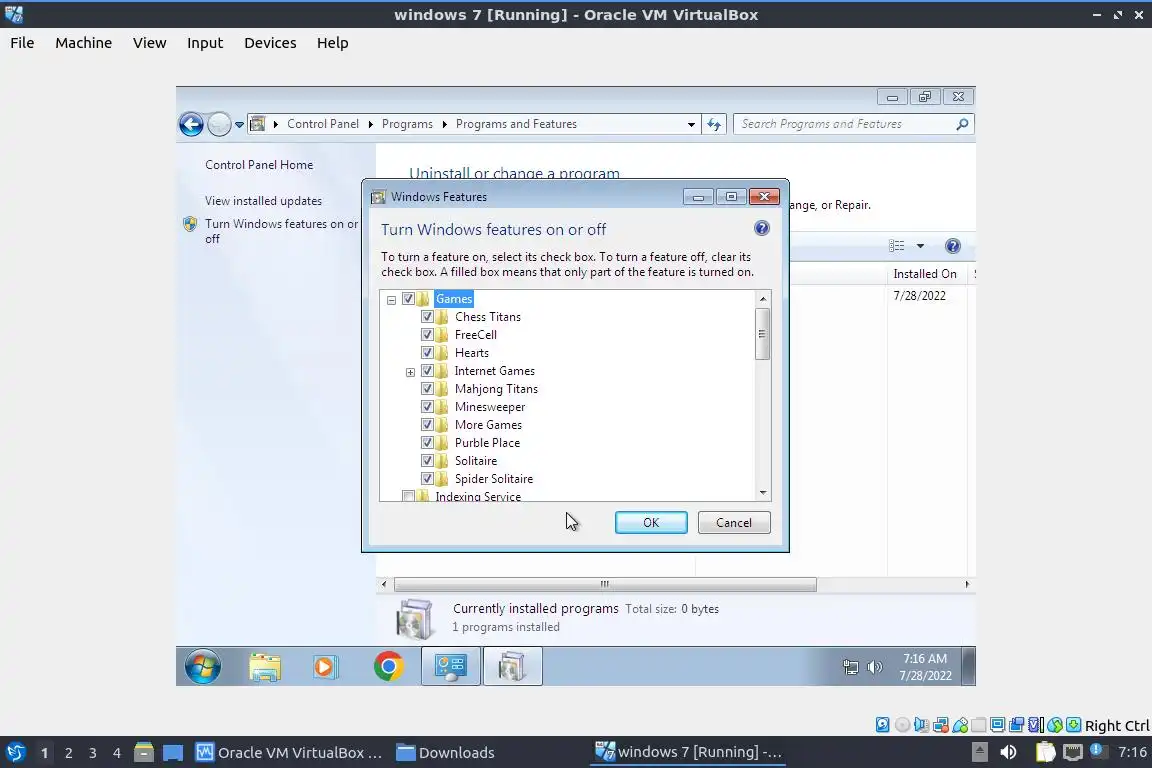Refresh the Programs and Features address bar
The width and height of the screenshot is (1152, 768).
click(x=714, y=124)
